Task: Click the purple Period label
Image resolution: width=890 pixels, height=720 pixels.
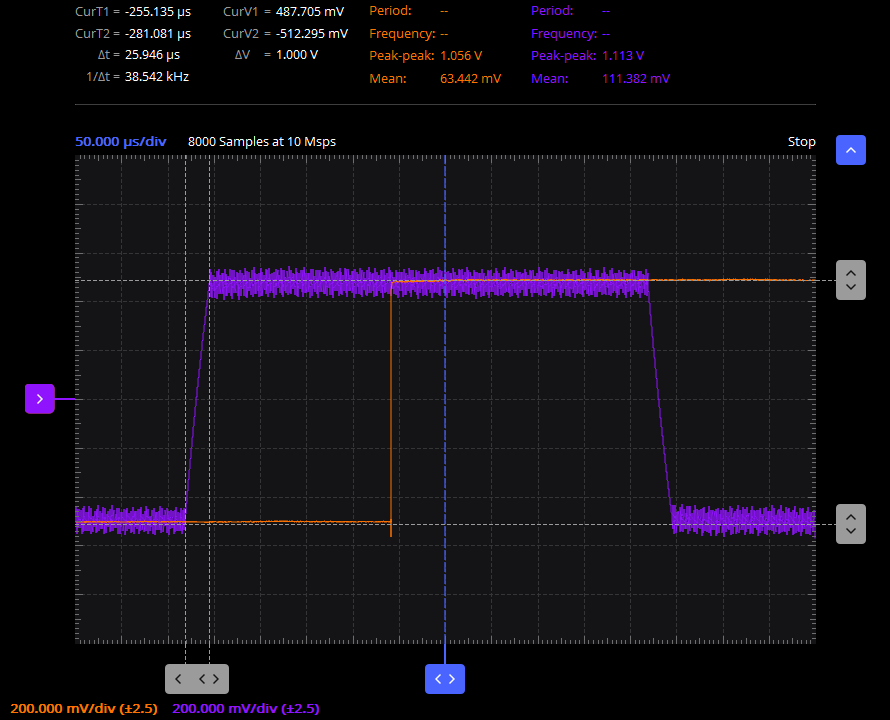Action: [x=552, y=11]
